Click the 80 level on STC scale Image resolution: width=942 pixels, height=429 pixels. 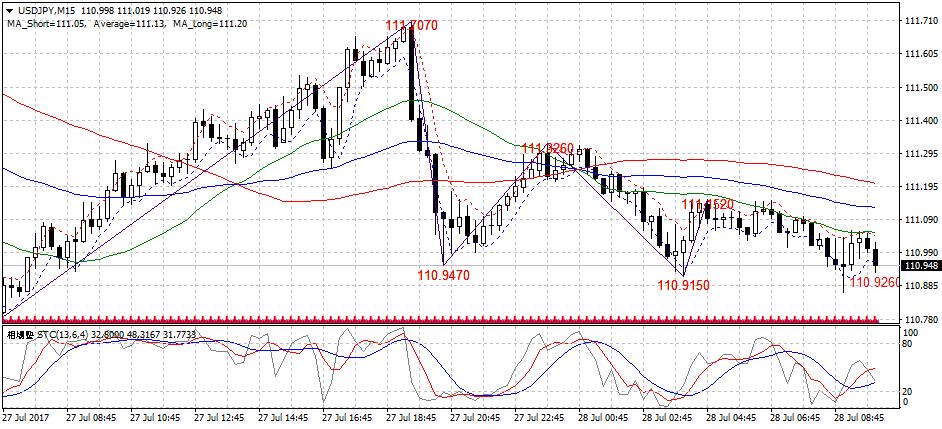tap(908, 345)
